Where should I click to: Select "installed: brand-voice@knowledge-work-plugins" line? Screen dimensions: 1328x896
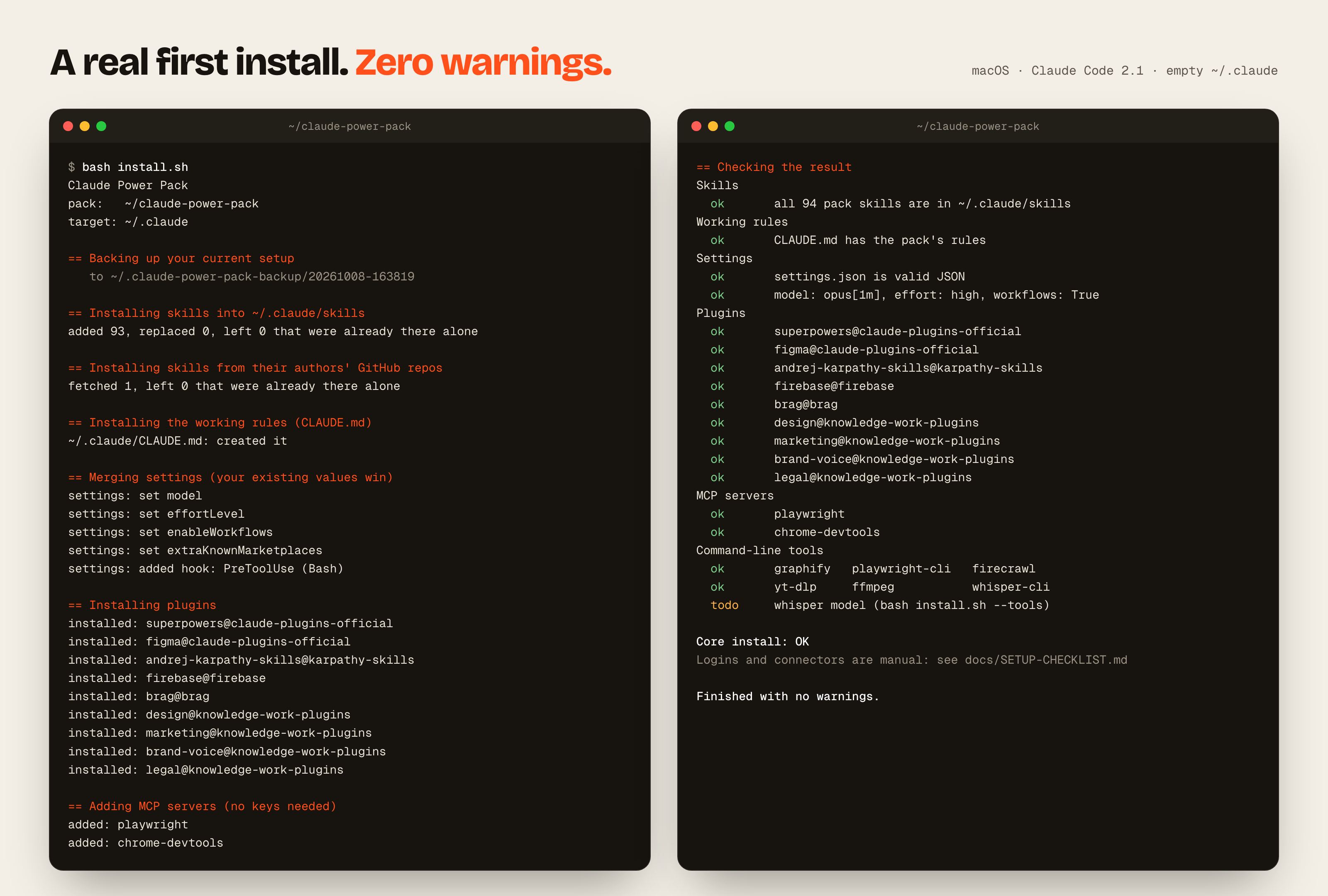point(227,752)
